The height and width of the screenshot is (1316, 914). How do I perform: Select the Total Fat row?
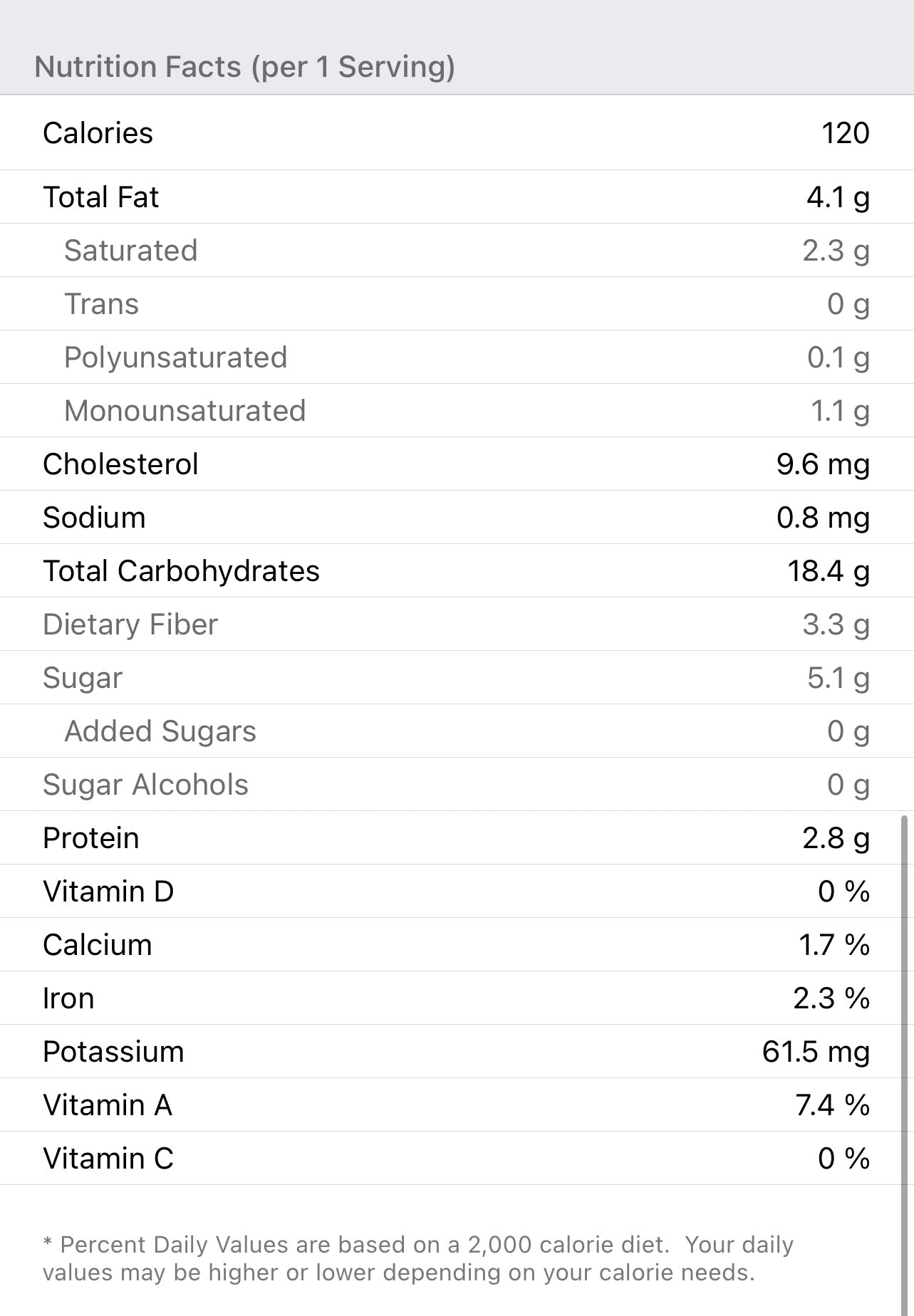(456, 197)
